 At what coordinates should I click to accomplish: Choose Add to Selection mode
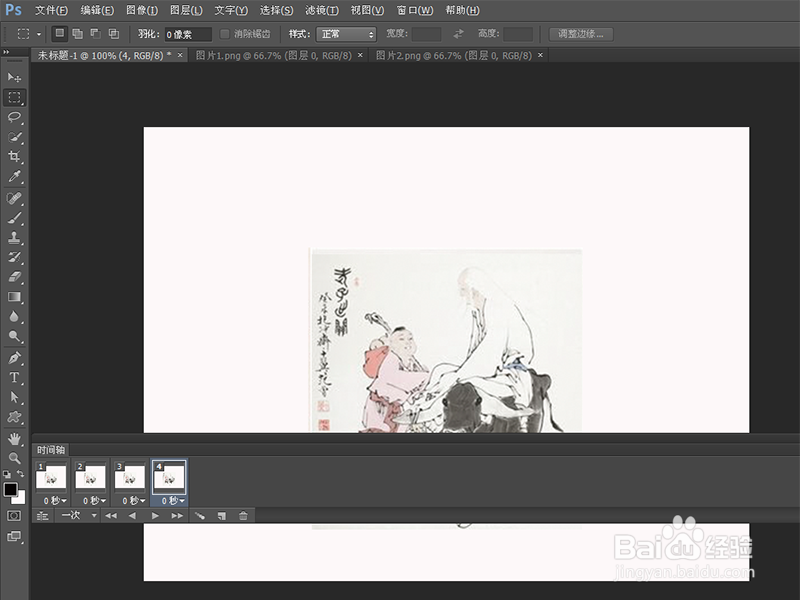[78, 34]
